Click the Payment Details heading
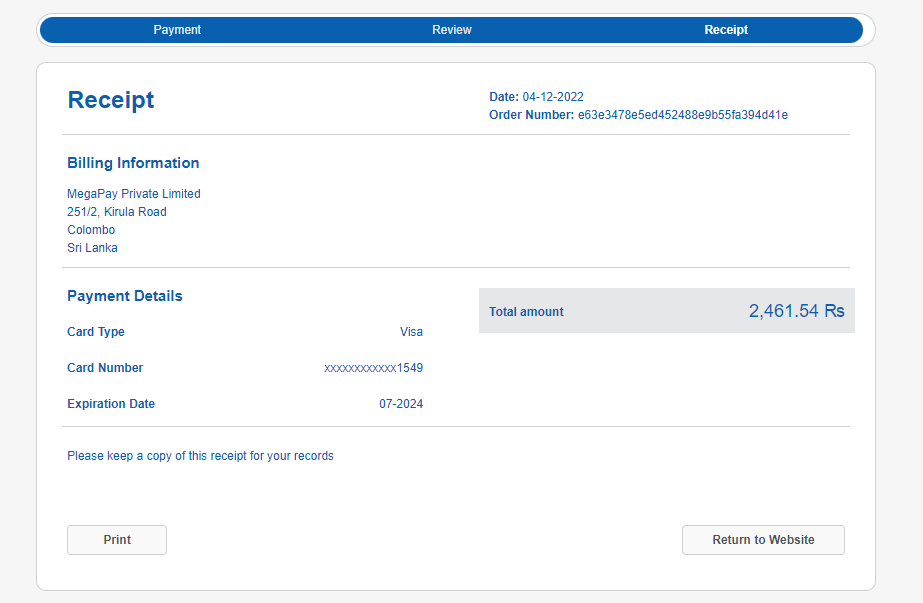923x603 pixels. 125,296
